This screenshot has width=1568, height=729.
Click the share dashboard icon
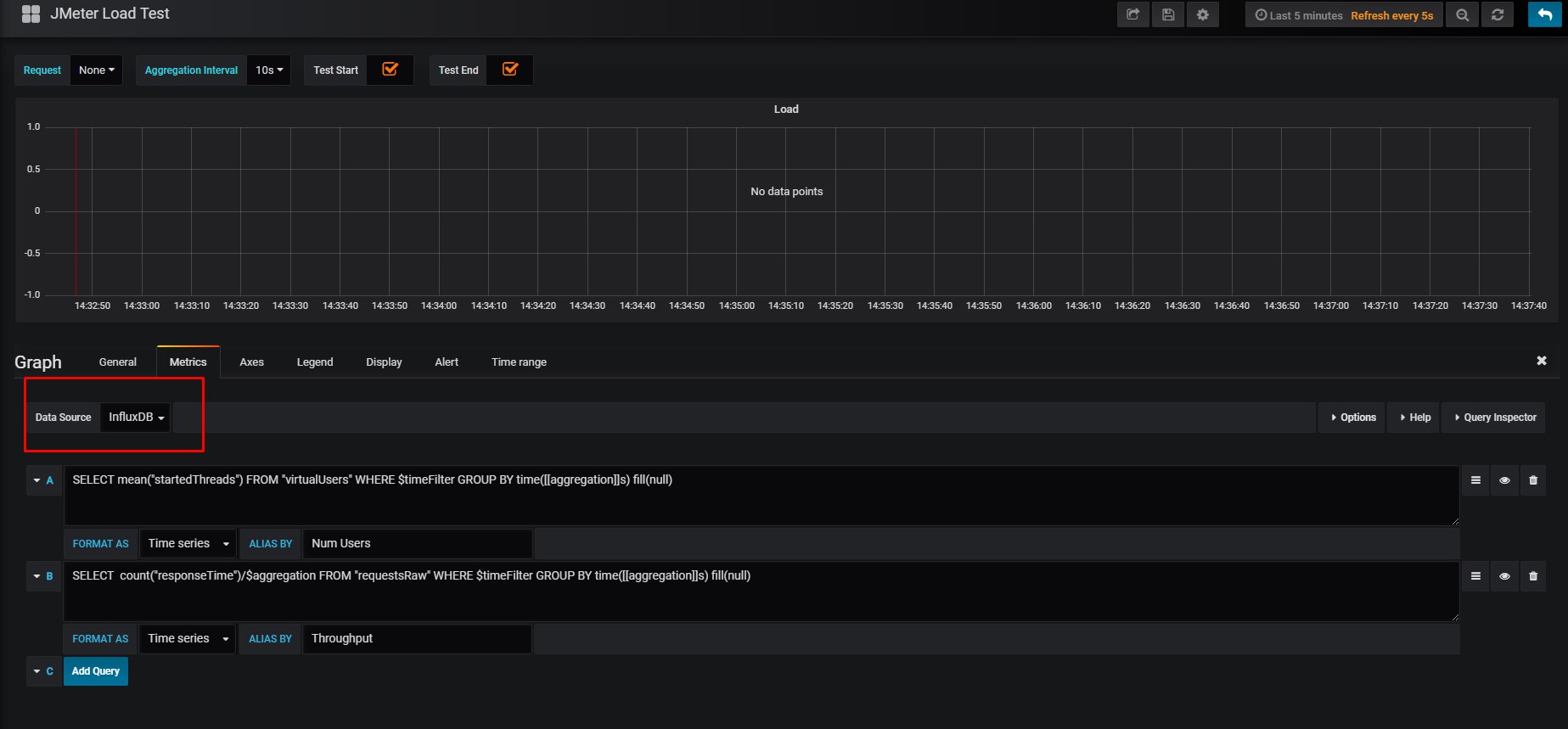pos(1132,15)
